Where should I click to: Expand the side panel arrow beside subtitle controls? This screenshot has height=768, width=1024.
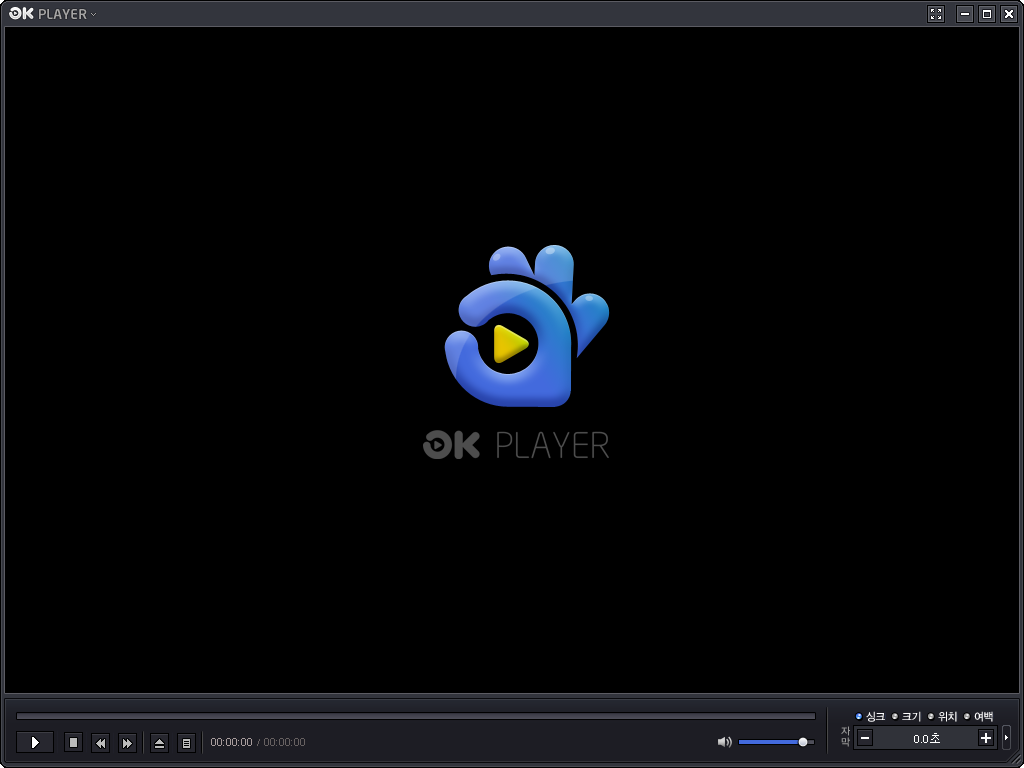coord(1006,738)
